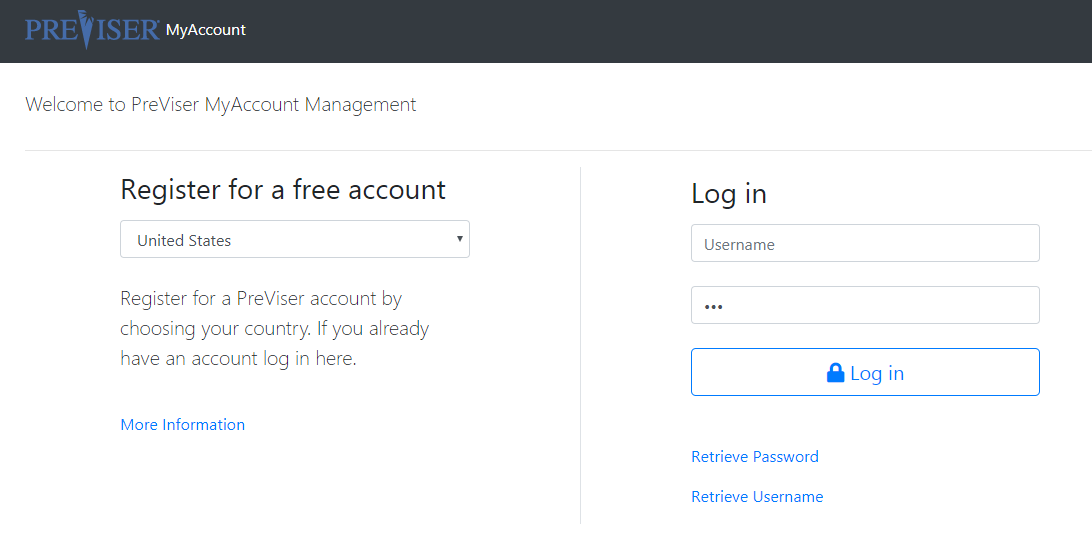Submit using the Log in button
Image resolution: width=1092 pixels, height=552 pixels.
click(x=865, y=372)
